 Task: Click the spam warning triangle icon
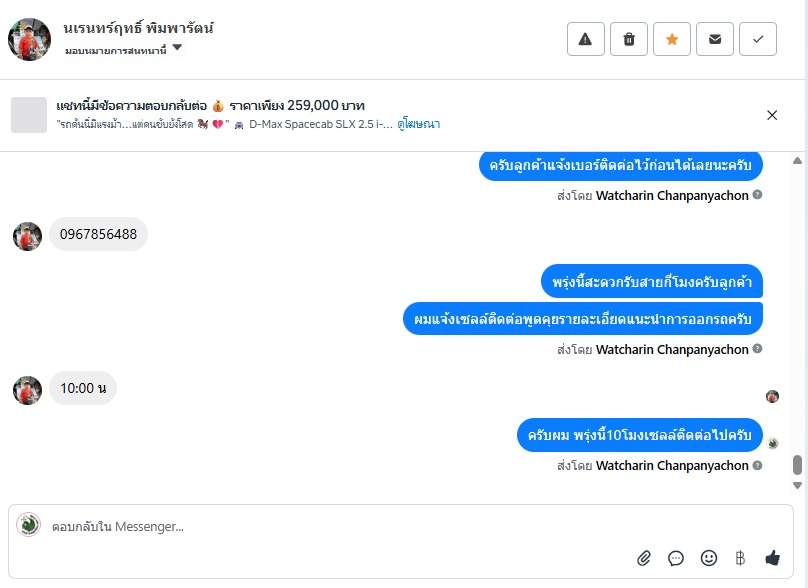pyautogui.click(x=585, y=39)
